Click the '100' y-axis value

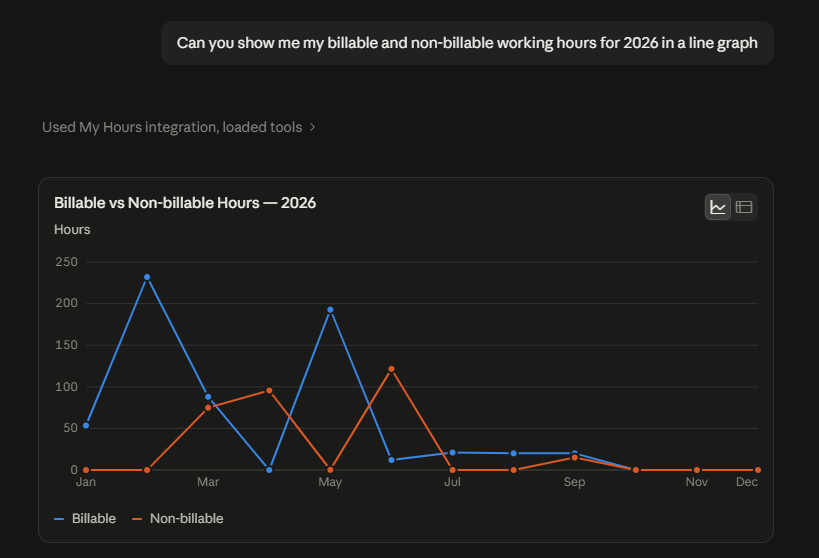coord(66,387)
